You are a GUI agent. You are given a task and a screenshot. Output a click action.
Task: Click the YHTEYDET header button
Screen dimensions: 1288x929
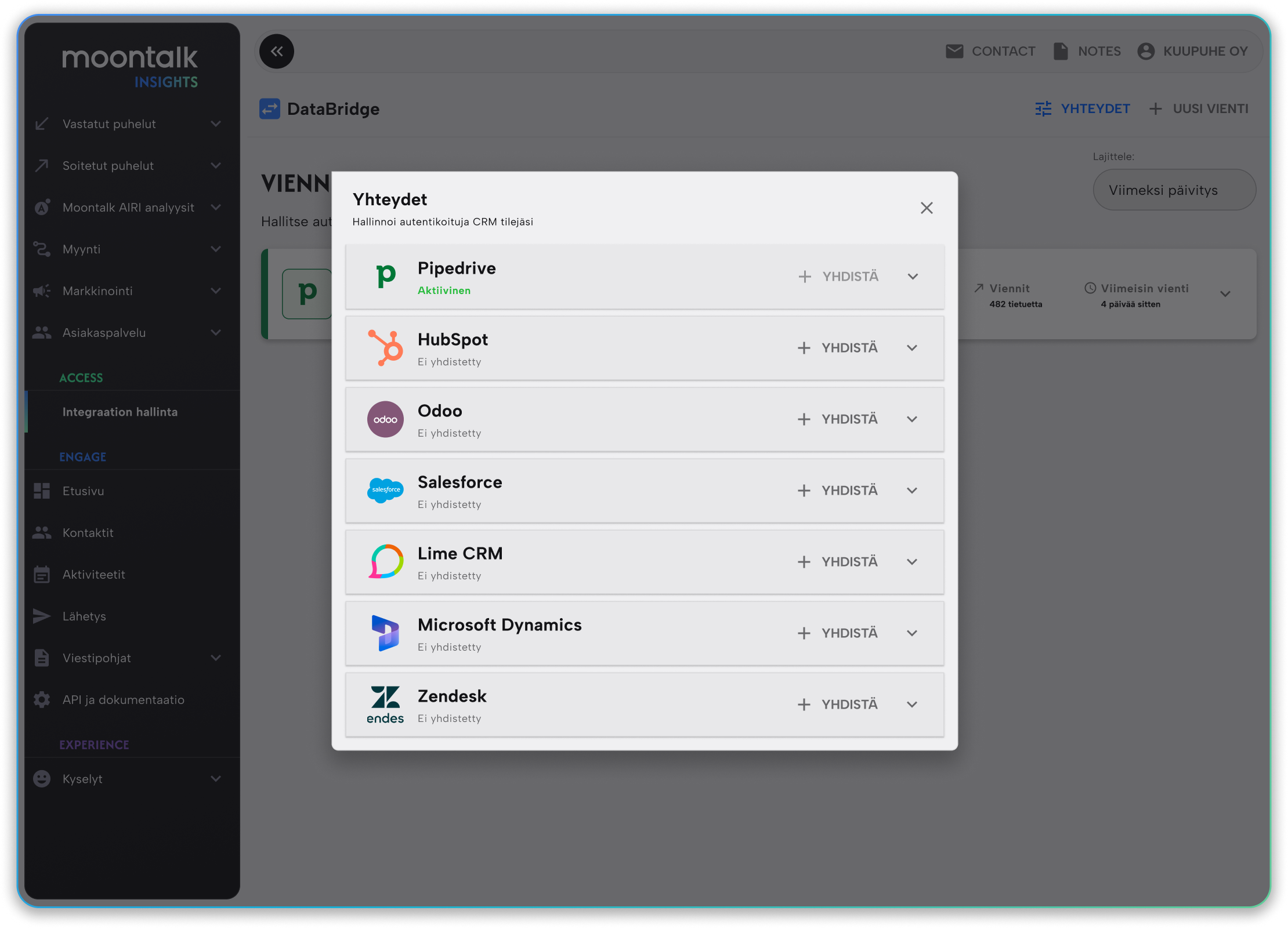1083,108
